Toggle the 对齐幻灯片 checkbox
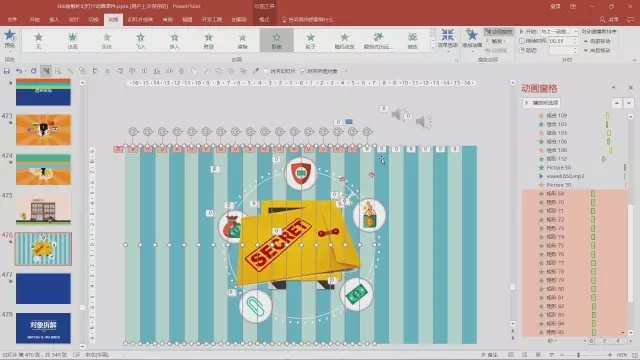Screen dimensions: 640x360 coord(266,71)
